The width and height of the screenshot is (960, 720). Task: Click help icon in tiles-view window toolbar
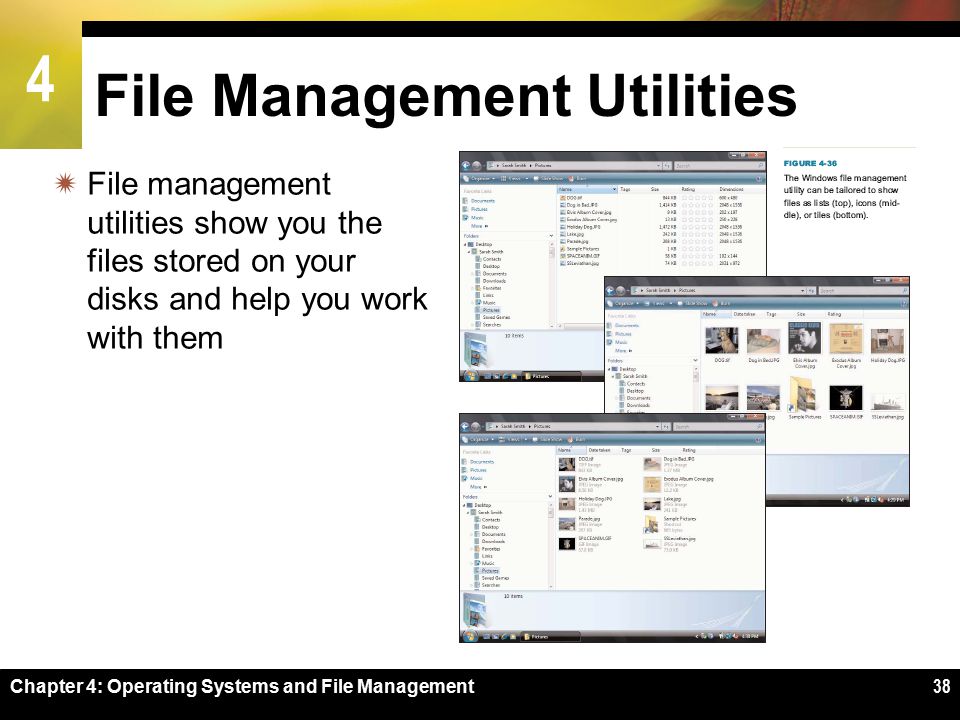pyautogui.click(x=759, y=440)
